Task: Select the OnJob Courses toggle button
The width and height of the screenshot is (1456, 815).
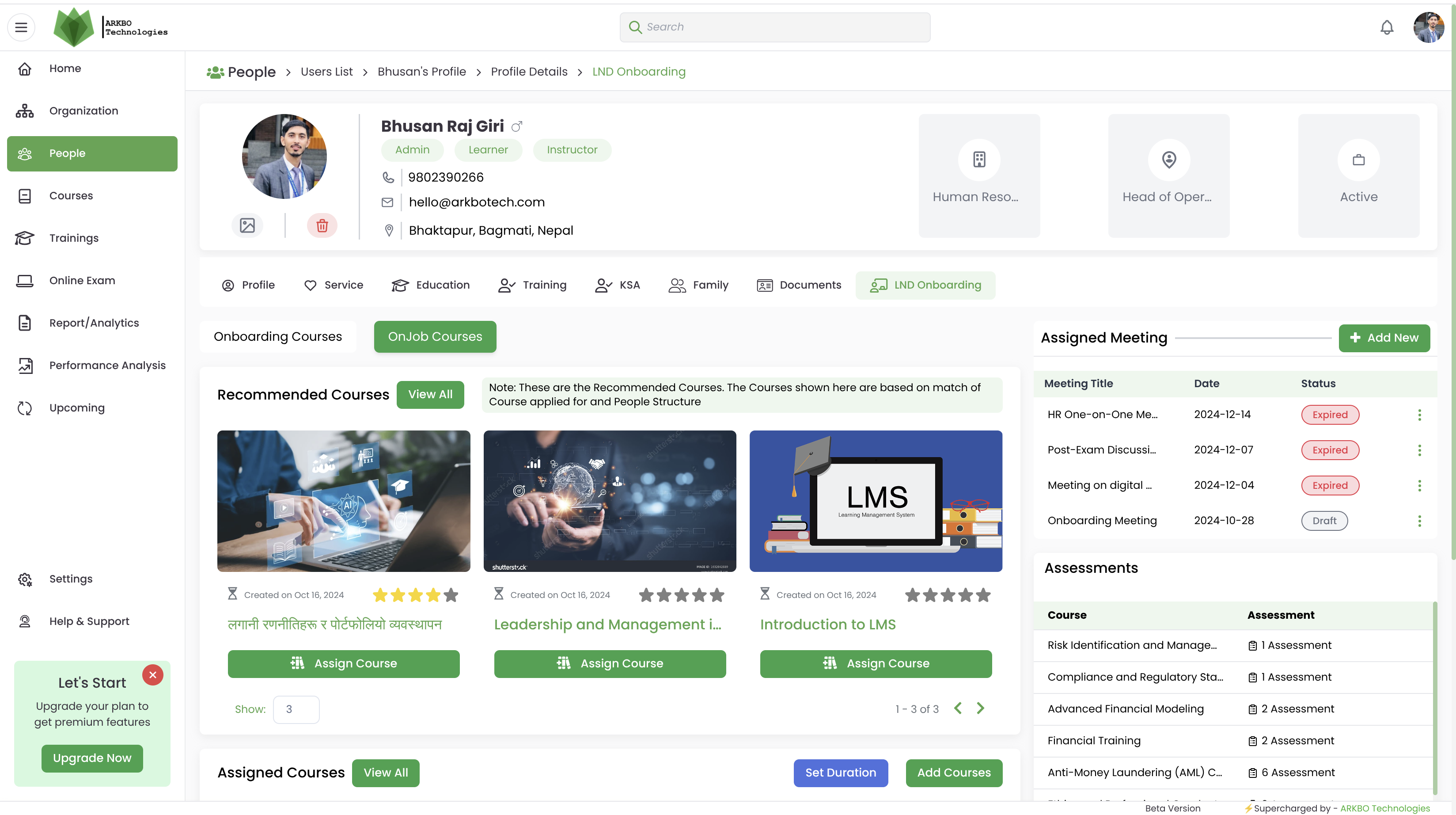Action: pyautogui.click(x=435, y=336)
